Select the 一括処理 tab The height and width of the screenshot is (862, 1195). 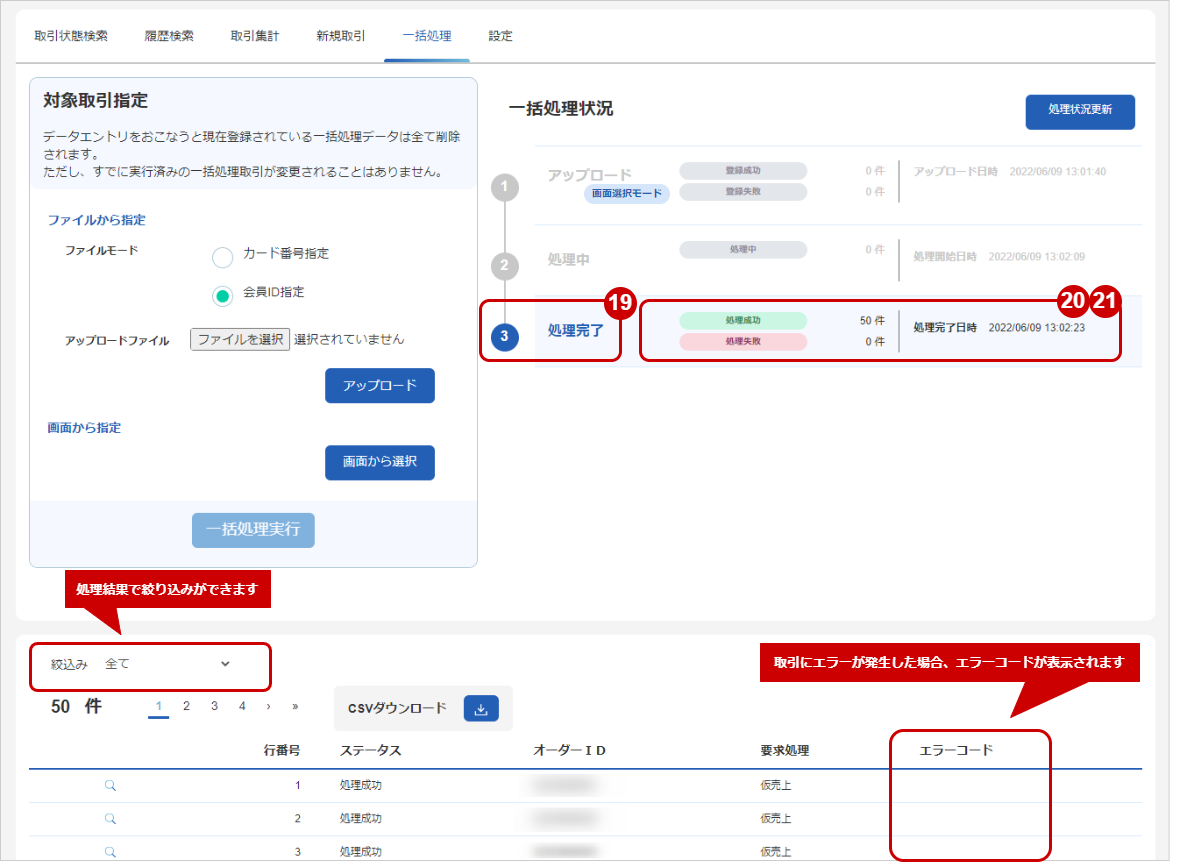point(427,36)
